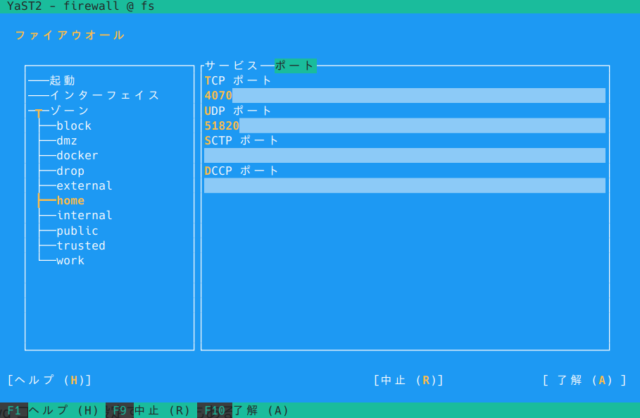
Task: Select the highlighted home zone
Action: pyautogui.click(x=70, y=200)
